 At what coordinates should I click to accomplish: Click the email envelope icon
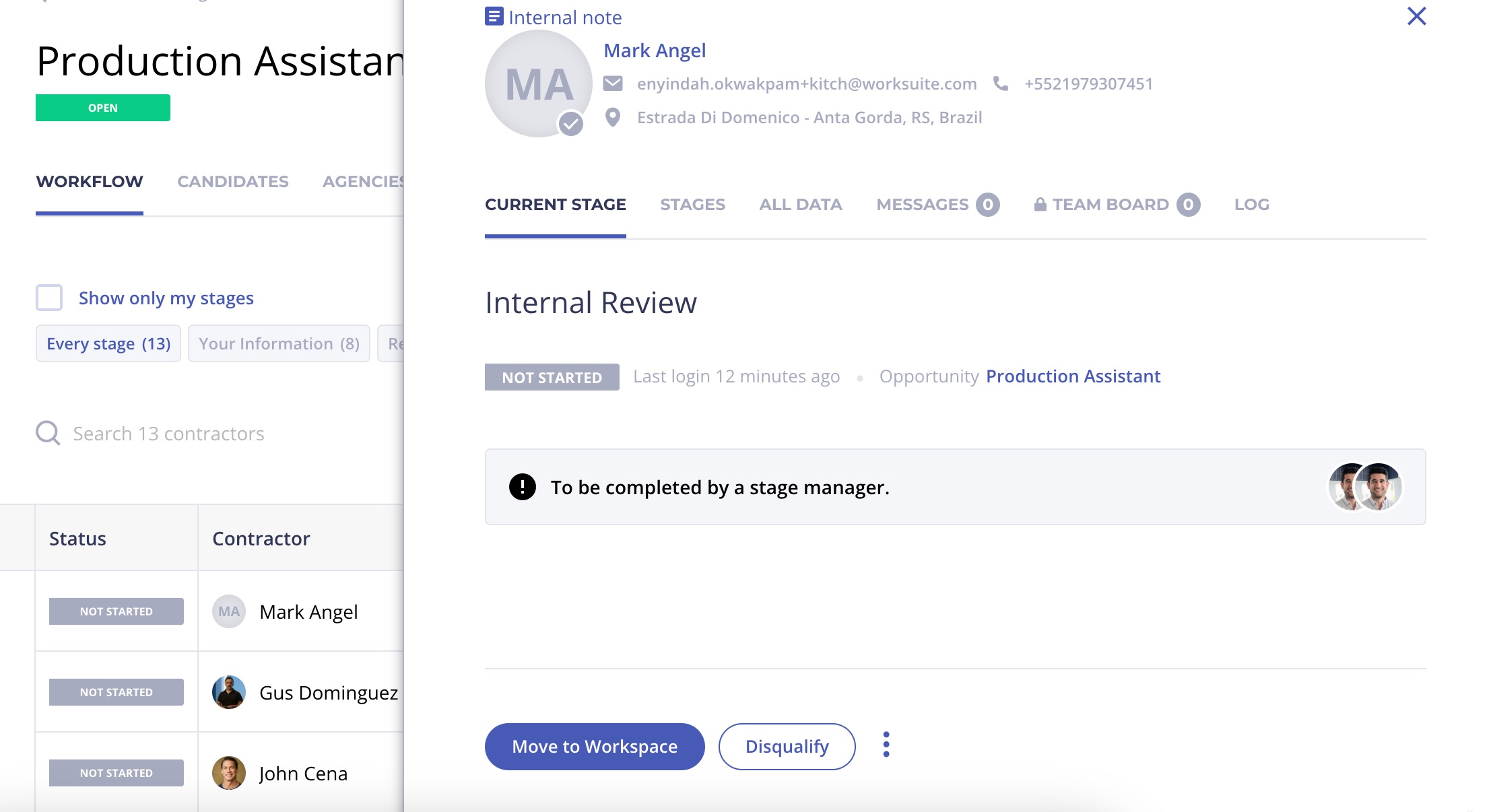click(612, 83)
